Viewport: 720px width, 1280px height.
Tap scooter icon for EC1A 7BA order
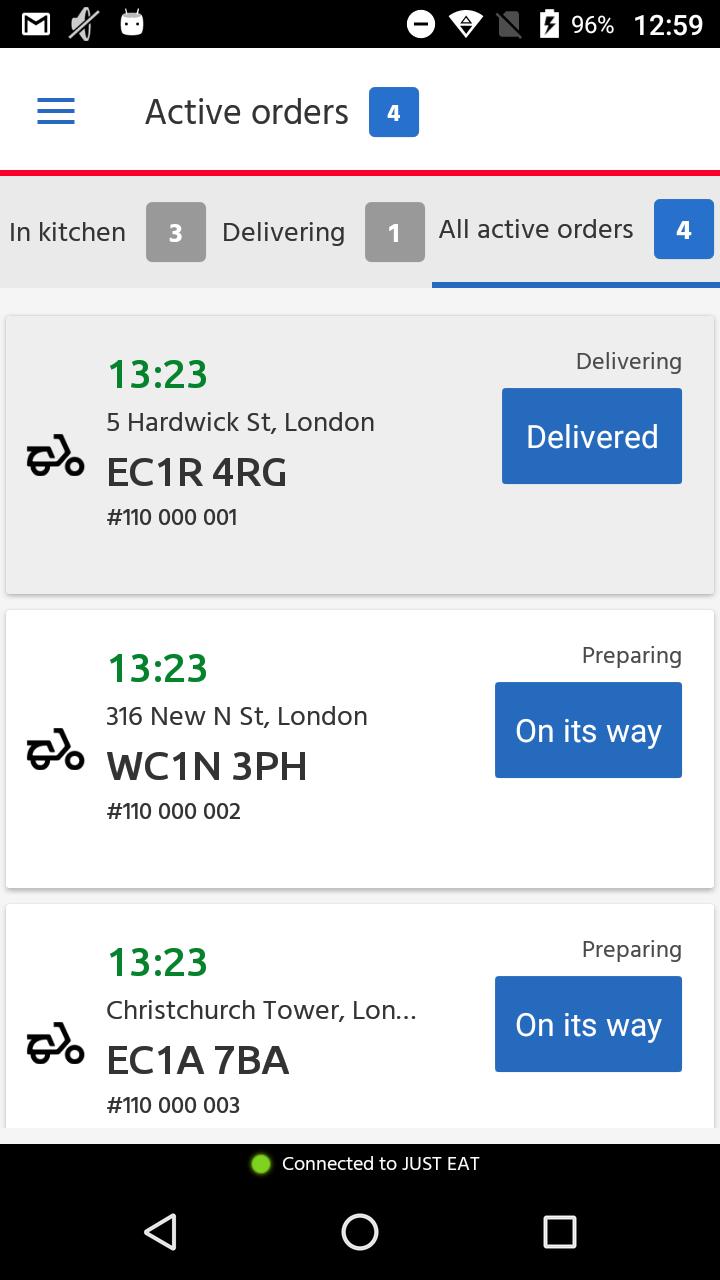(x=55, y=1043)
